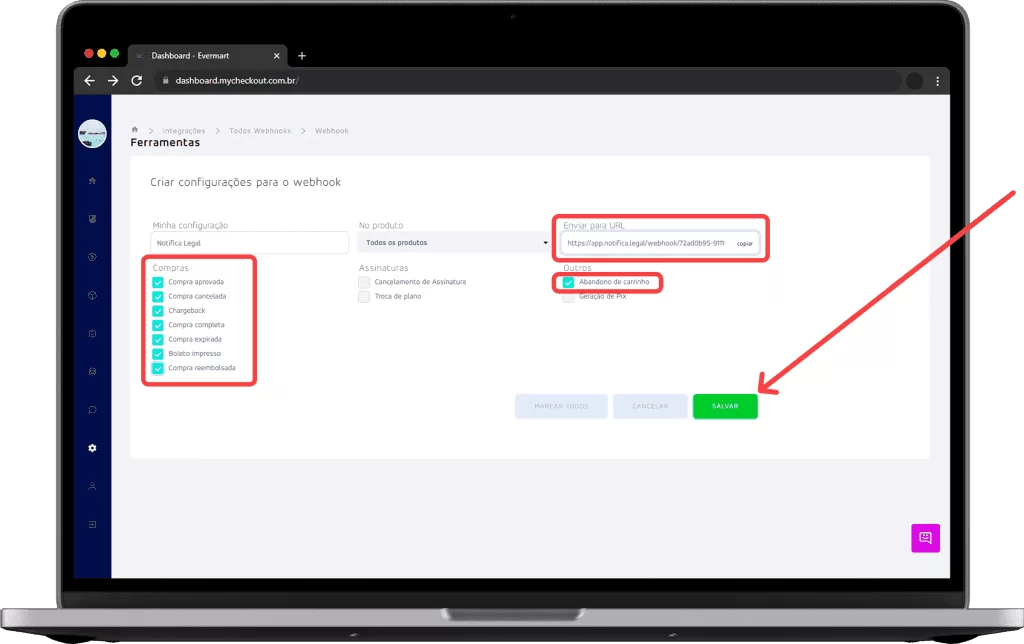This screenshot has width=1024, height=644.
Task: Click the profile avatar atop the sidebar
Action: [92, 133]
